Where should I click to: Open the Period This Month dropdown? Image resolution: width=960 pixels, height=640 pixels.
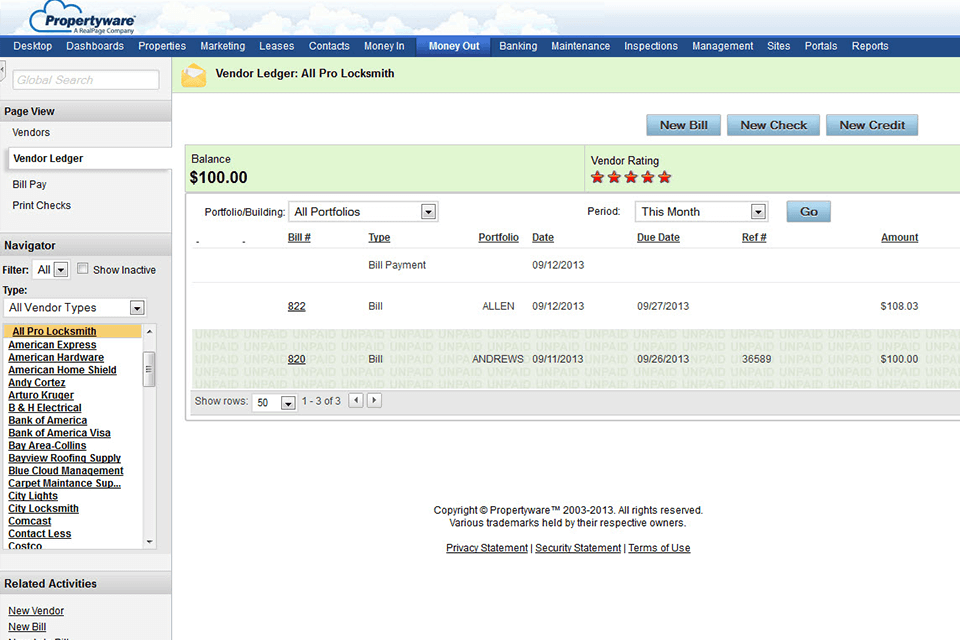tap(701, 212)
